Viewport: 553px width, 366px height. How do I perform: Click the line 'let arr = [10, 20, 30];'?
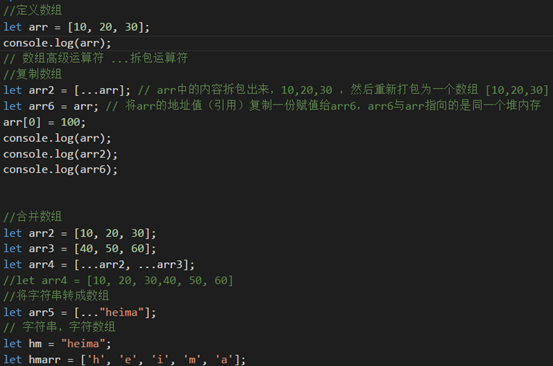coord(76,27)
